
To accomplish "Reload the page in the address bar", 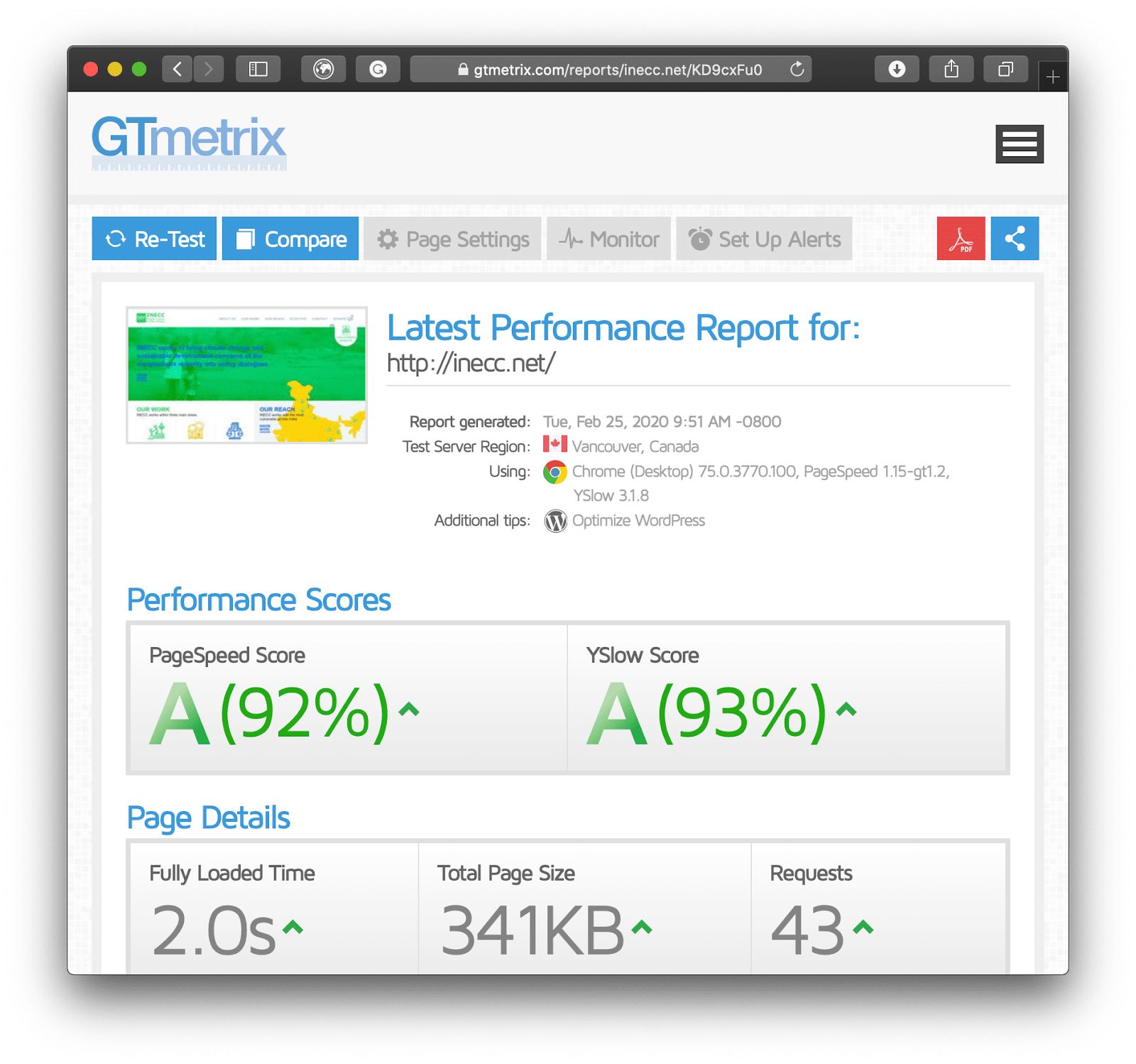I will pos(797,69).
